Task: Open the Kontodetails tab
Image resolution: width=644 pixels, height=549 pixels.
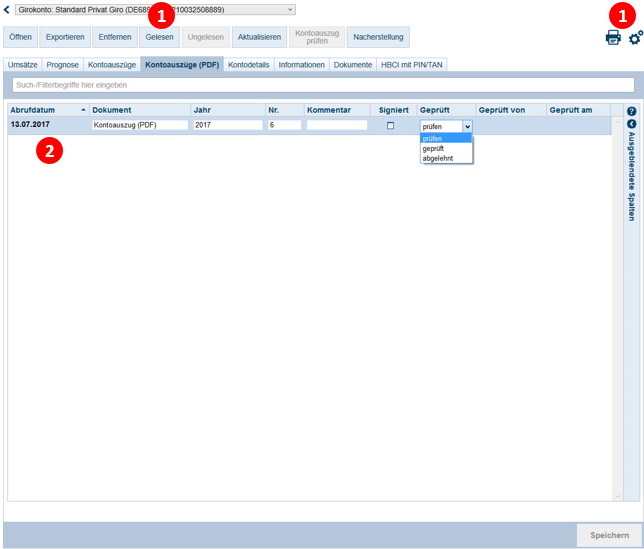Action: click(248, 64)
